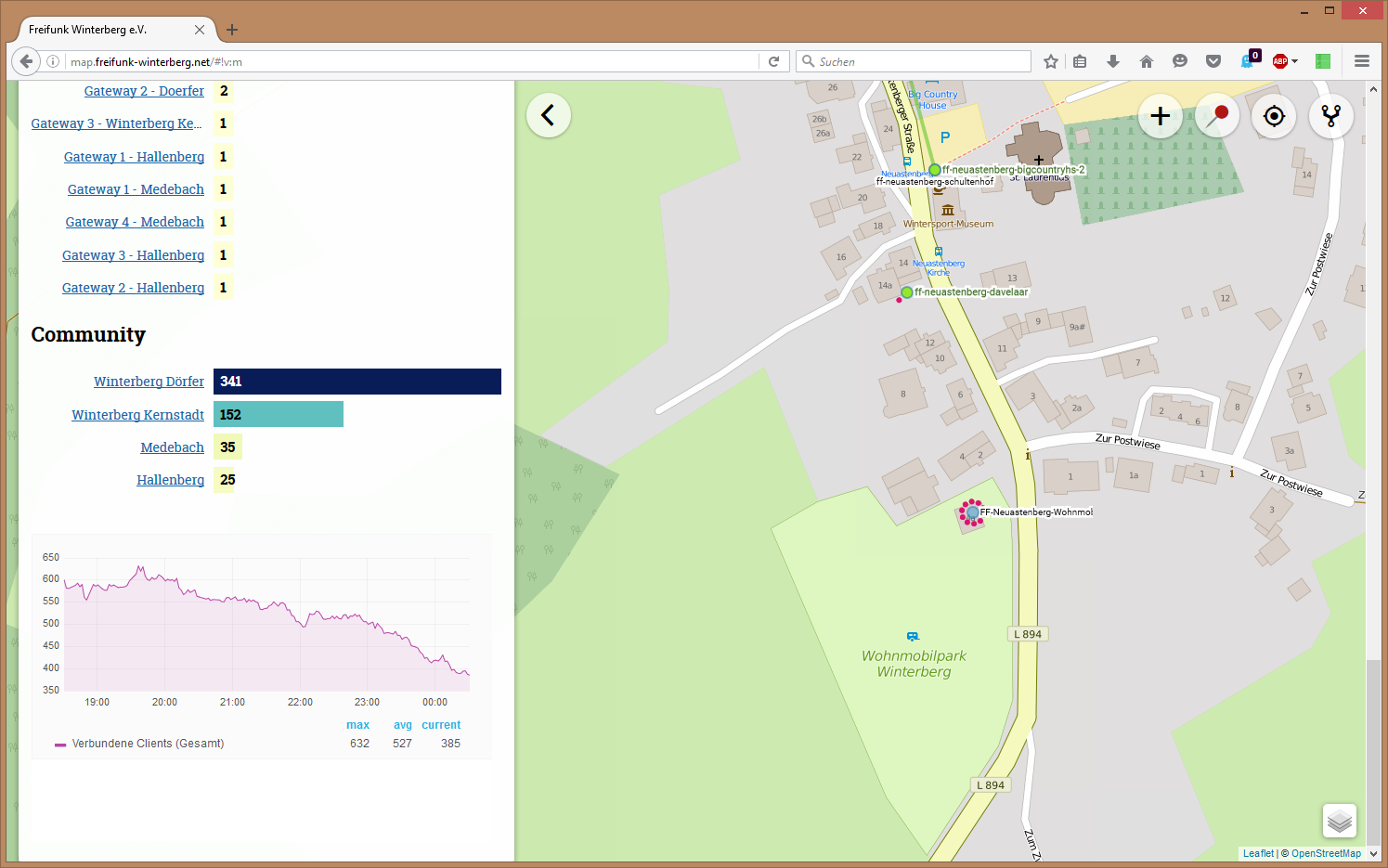Viewport: 1388px width, 868px height.
Task: Click the avg column header in chart legend
Action: (x=402, y=725)
